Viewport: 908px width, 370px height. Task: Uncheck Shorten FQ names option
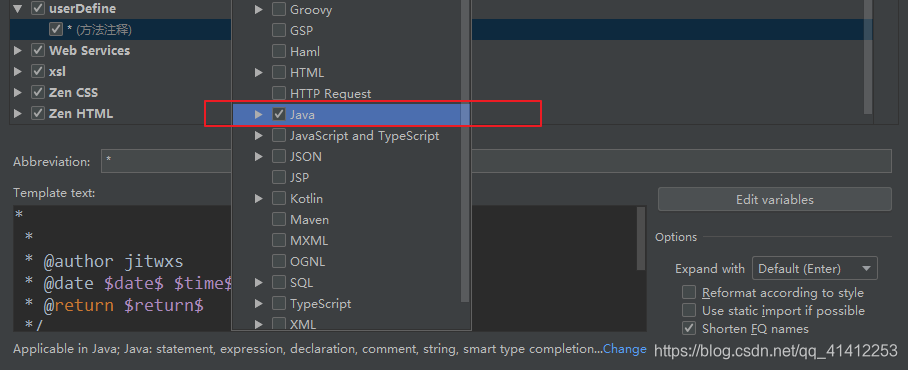[689, 328]
